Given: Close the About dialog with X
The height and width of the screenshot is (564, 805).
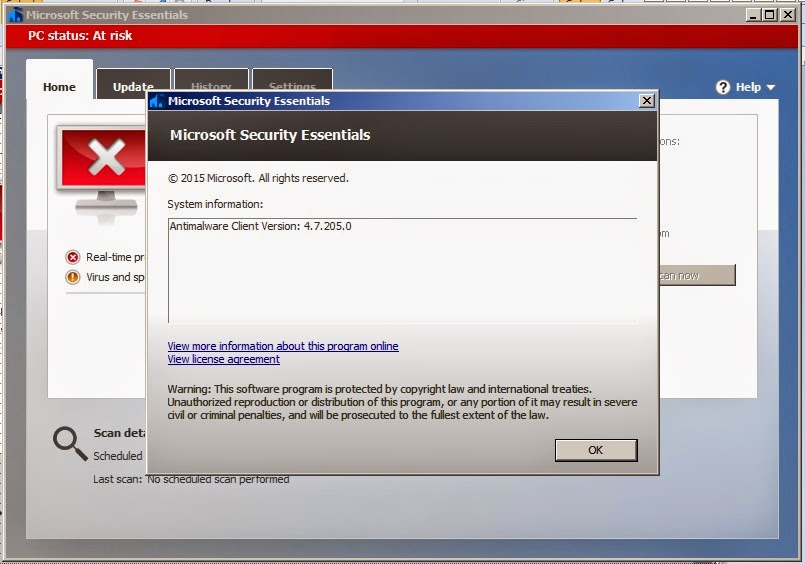Looking at the screenshot, I should click(x=646, y=101).
